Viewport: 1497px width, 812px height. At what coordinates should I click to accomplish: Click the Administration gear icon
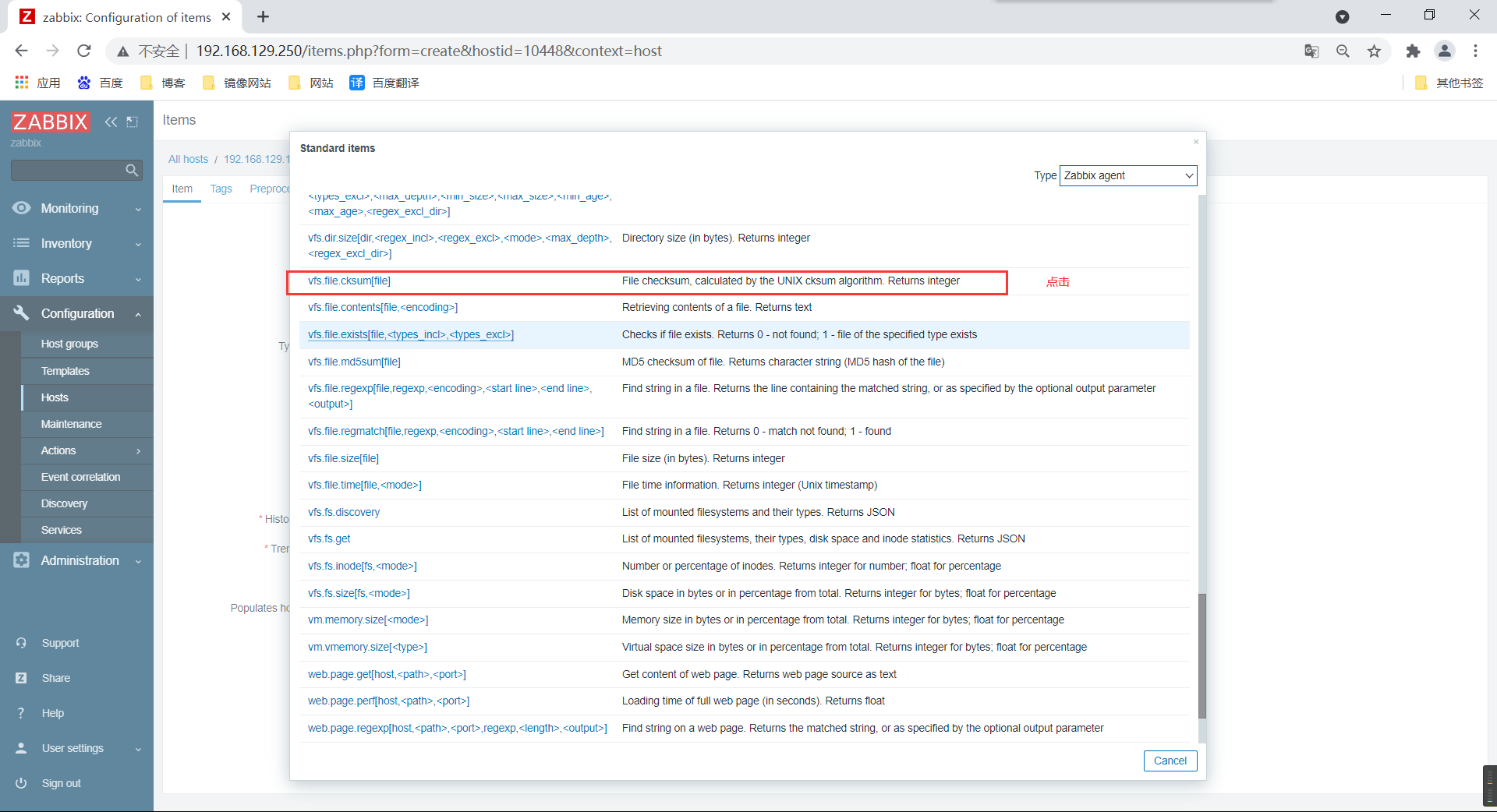point(22,560)
